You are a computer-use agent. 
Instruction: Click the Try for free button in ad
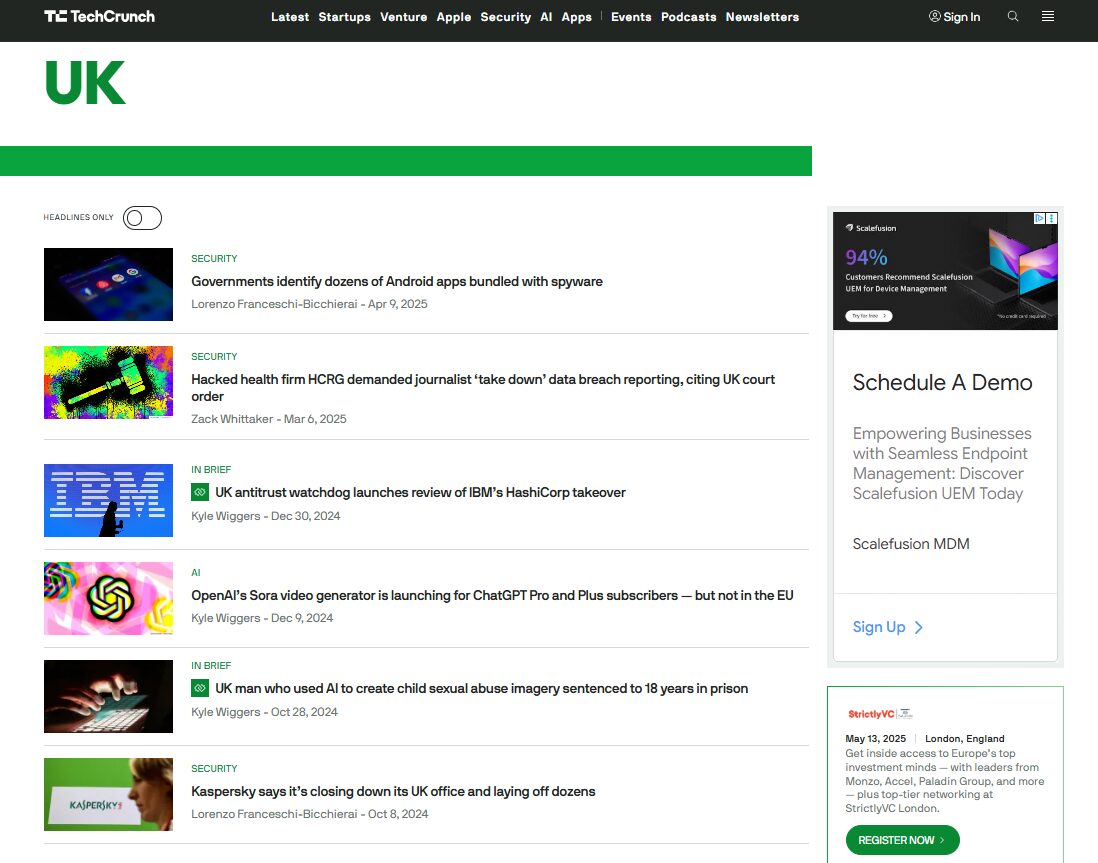(x=868, y=316)
